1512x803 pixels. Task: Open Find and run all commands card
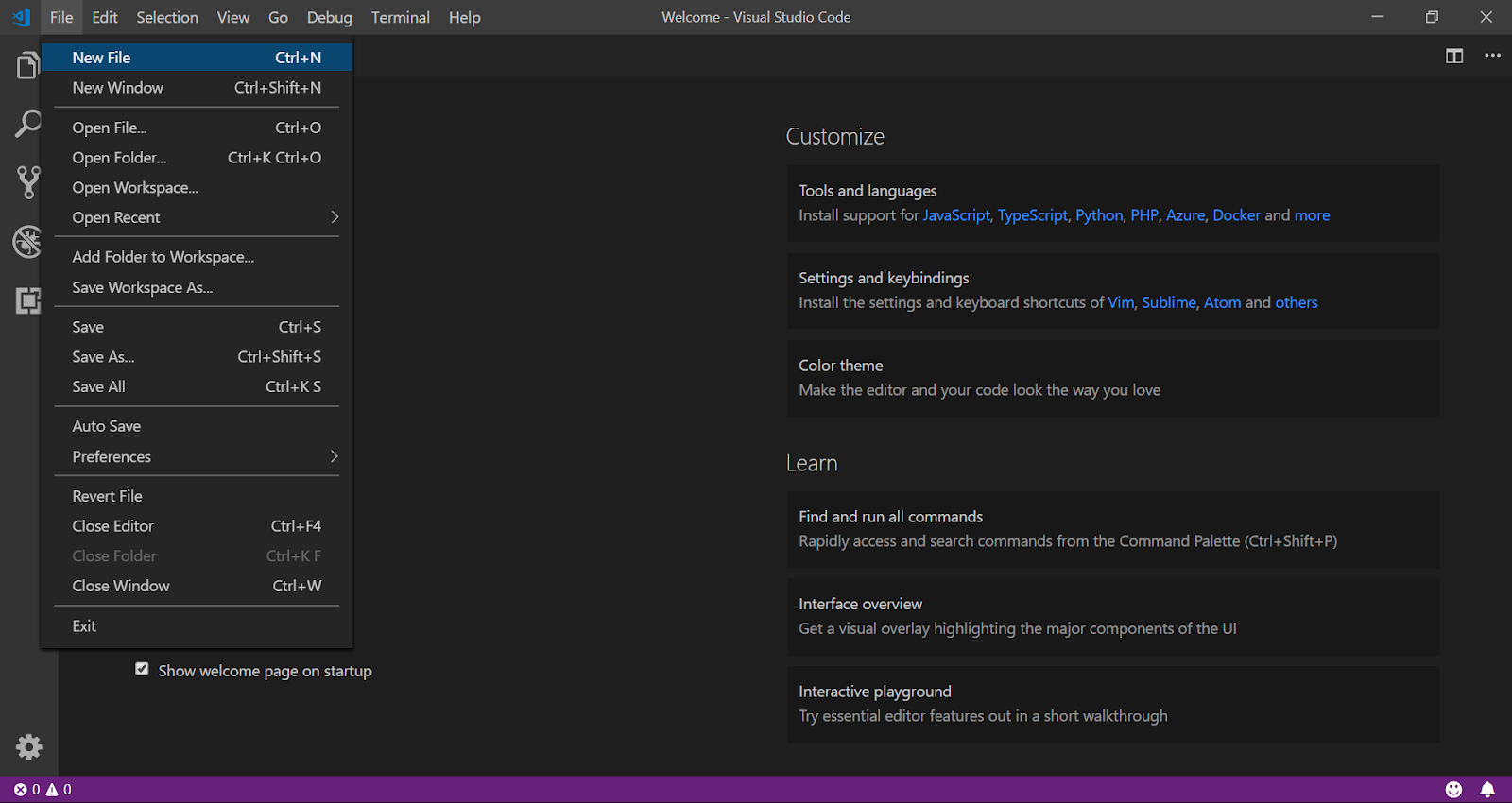point(1113,529)
